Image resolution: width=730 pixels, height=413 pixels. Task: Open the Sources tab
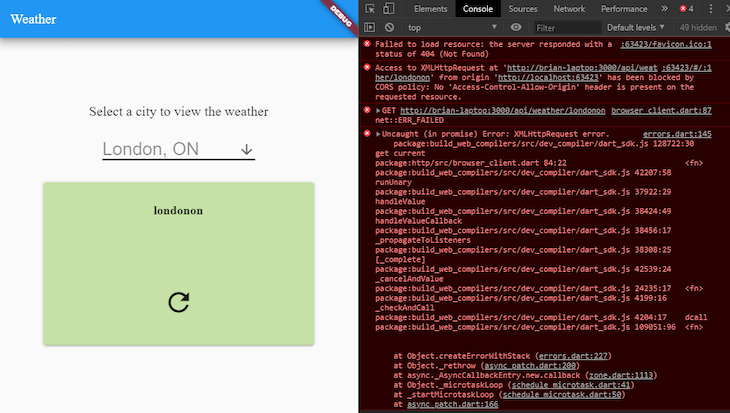pos(522,9)
